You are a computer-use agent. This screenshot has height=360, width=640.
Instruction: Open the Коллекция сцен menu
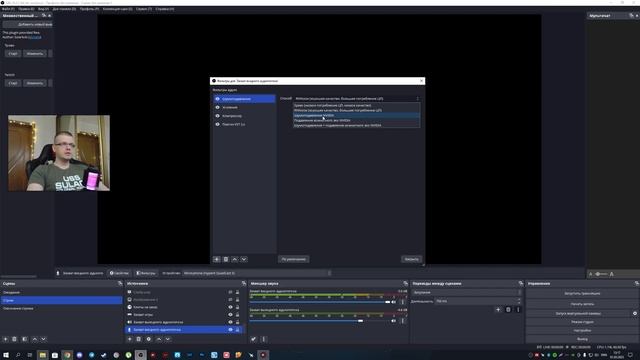[x=117, y=9]
